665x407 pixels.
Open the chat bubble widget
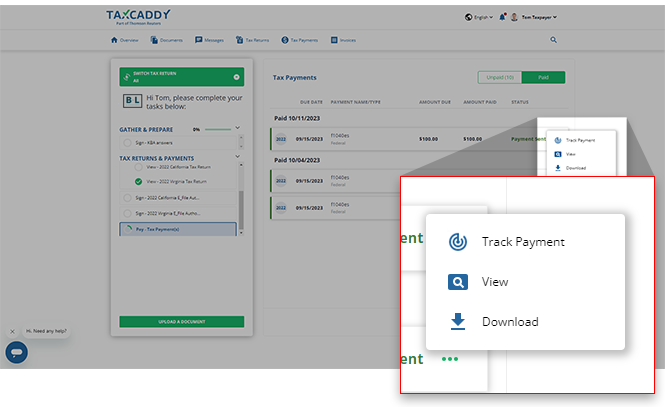(17, 352)
